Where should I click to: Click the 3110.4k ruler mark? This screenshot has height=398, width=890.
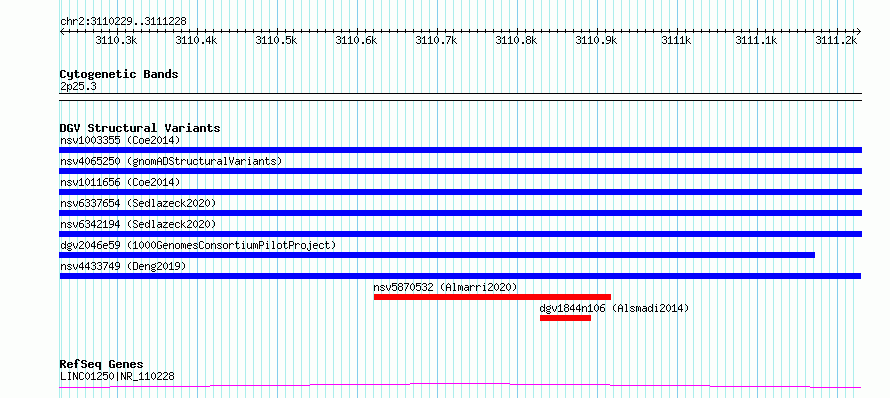(x=196, y=40)
